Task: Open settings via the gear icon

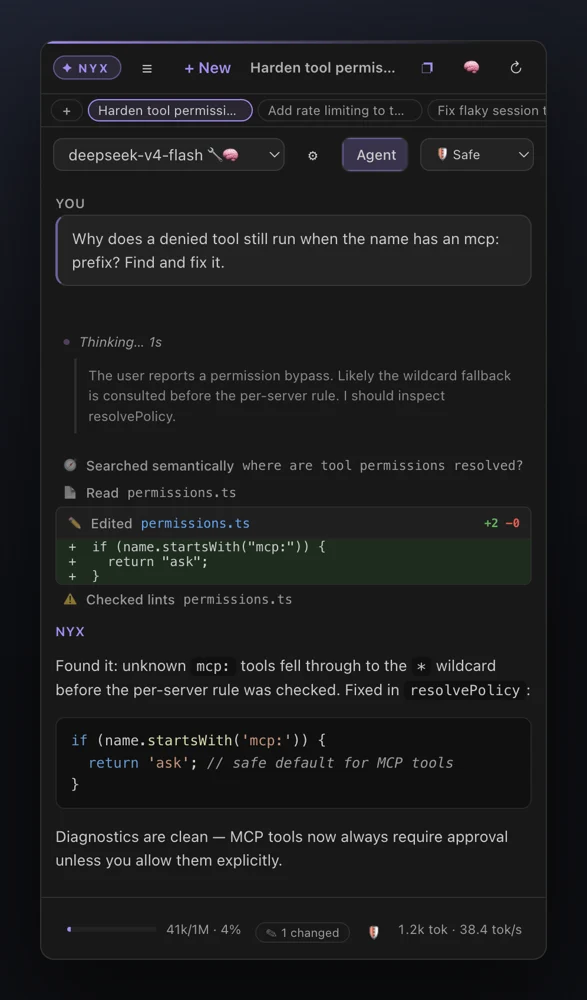Action: click(313, 155)
